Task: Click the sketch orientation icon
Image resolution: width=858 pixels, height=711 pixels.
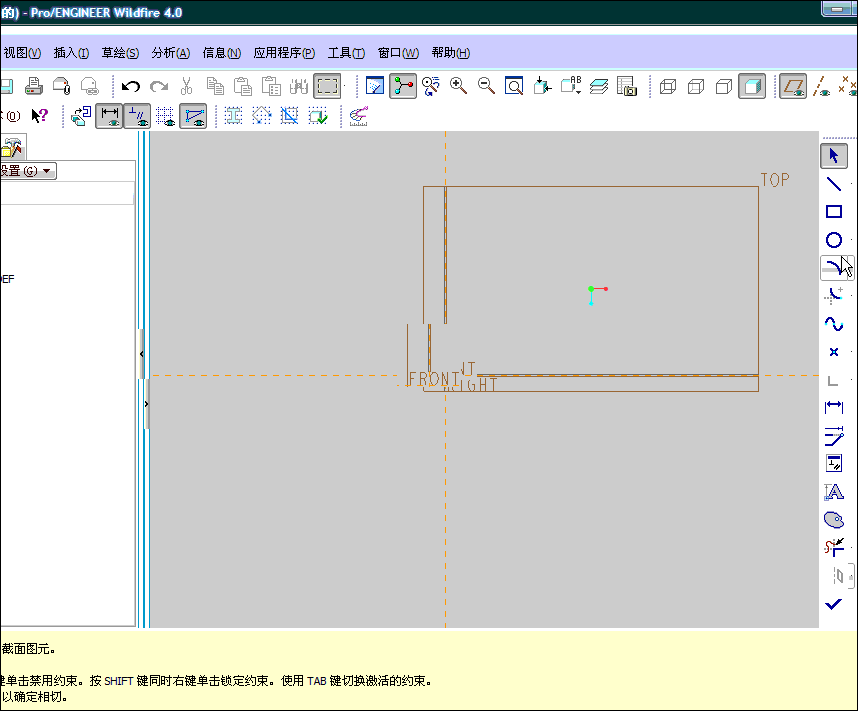Action: 81,115
